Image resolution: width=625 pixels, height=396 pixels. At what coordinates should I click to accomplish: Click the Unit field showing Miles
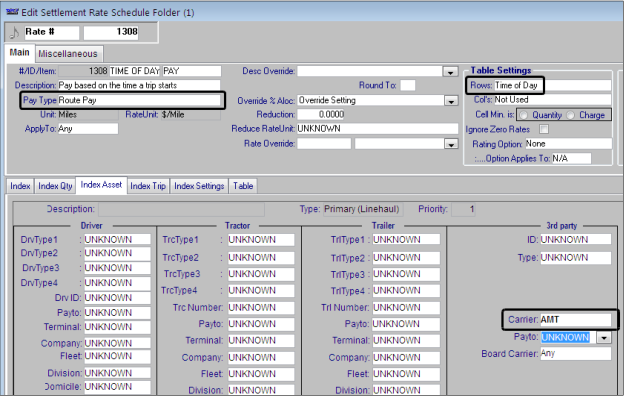[88, 114]
